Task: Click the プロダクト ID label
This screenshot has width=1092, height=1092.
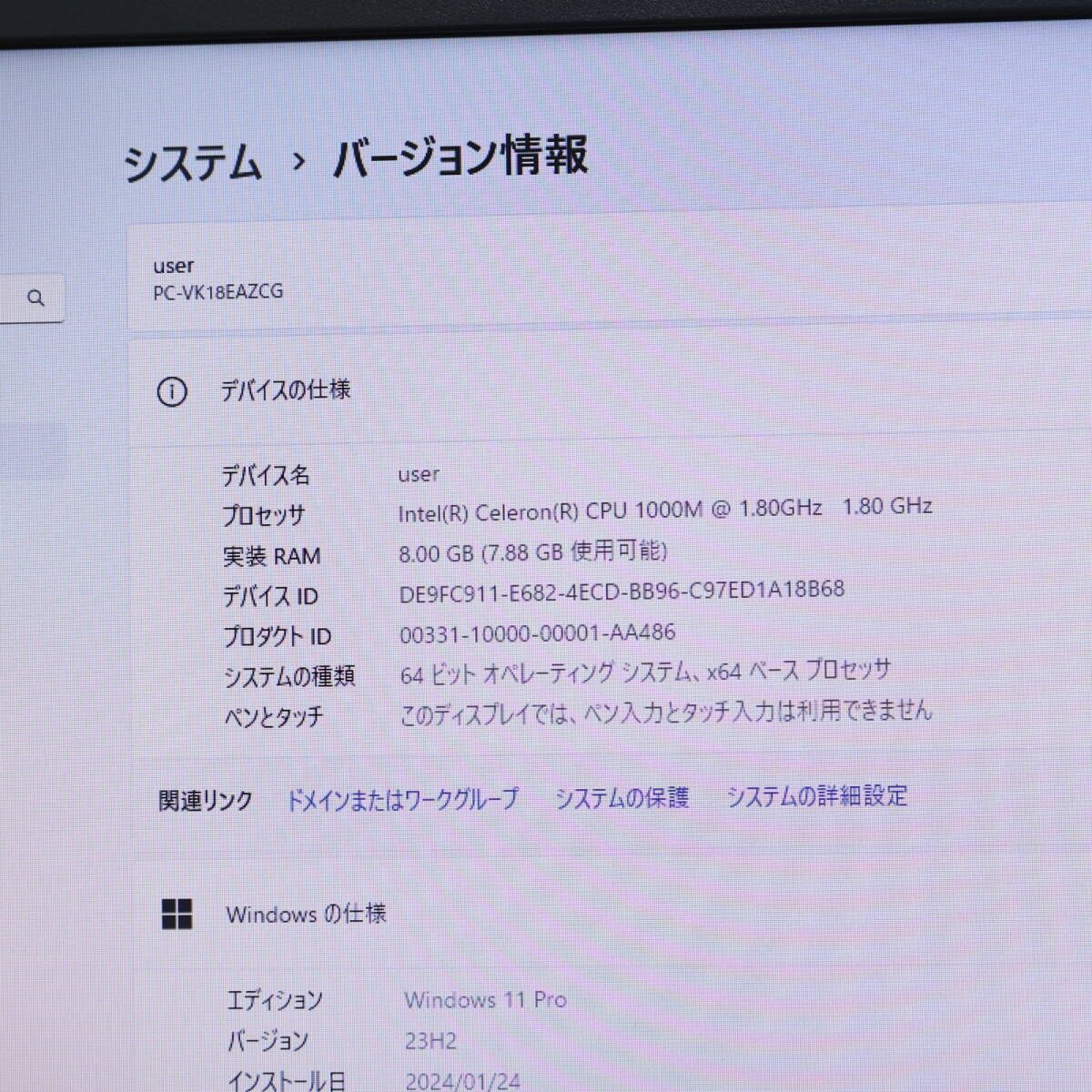Action: pos(278,636)
